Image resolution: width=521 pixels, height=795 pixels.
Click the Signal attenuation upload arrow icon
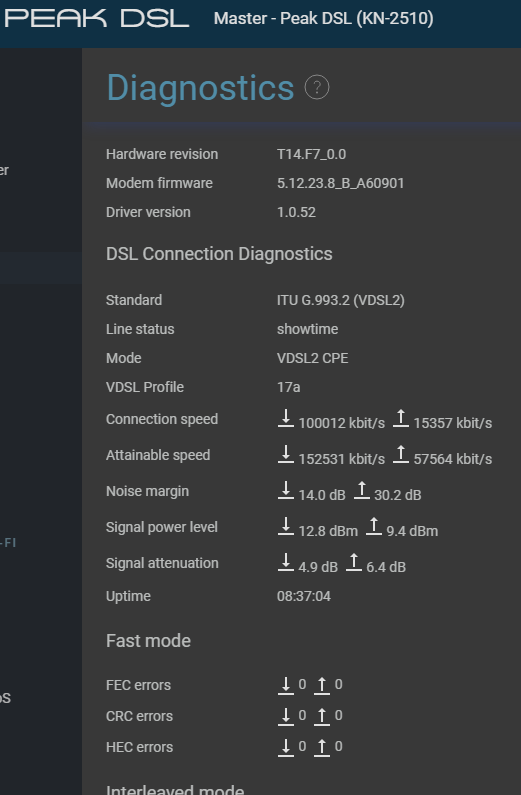click(354, 562)
